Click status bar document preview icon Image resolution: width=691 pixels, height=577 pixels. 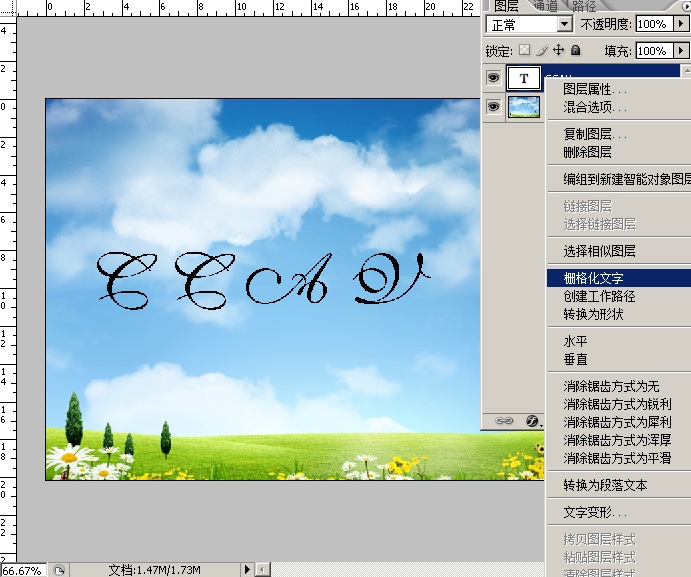(x=59, y=570)
